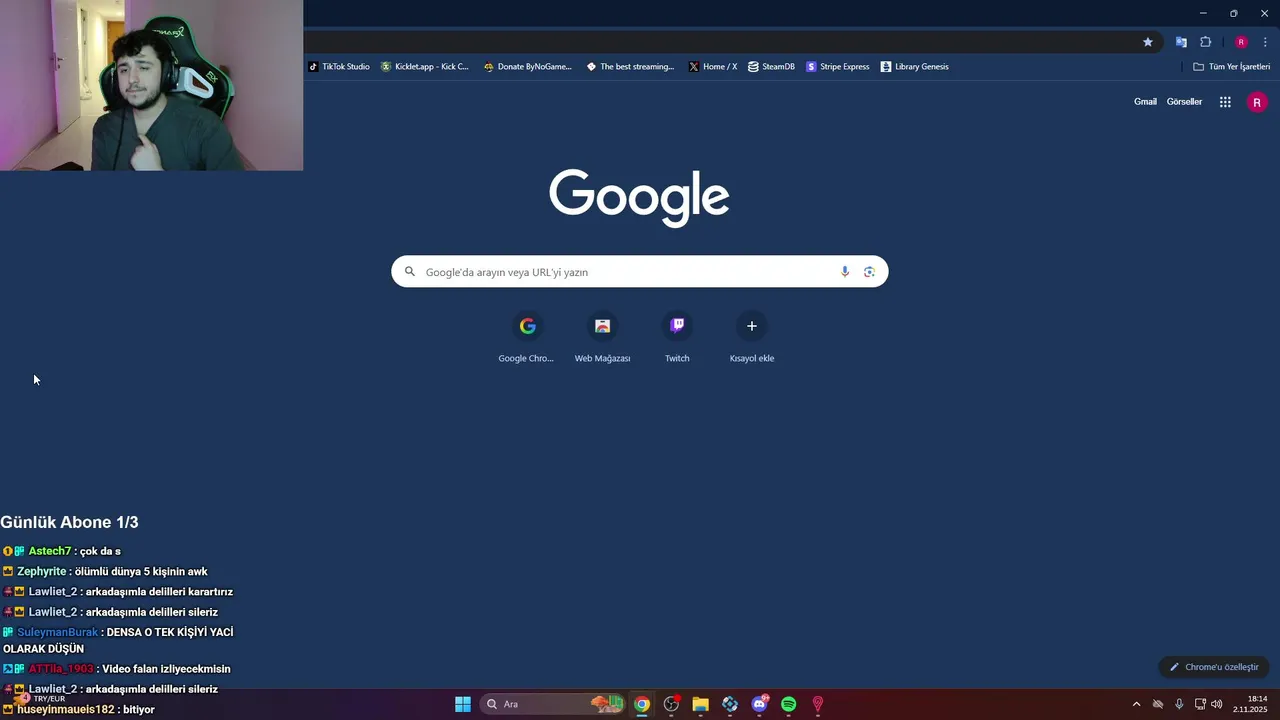Open the Windows Start menu
1280x720 pixels.
coord(463,704)
